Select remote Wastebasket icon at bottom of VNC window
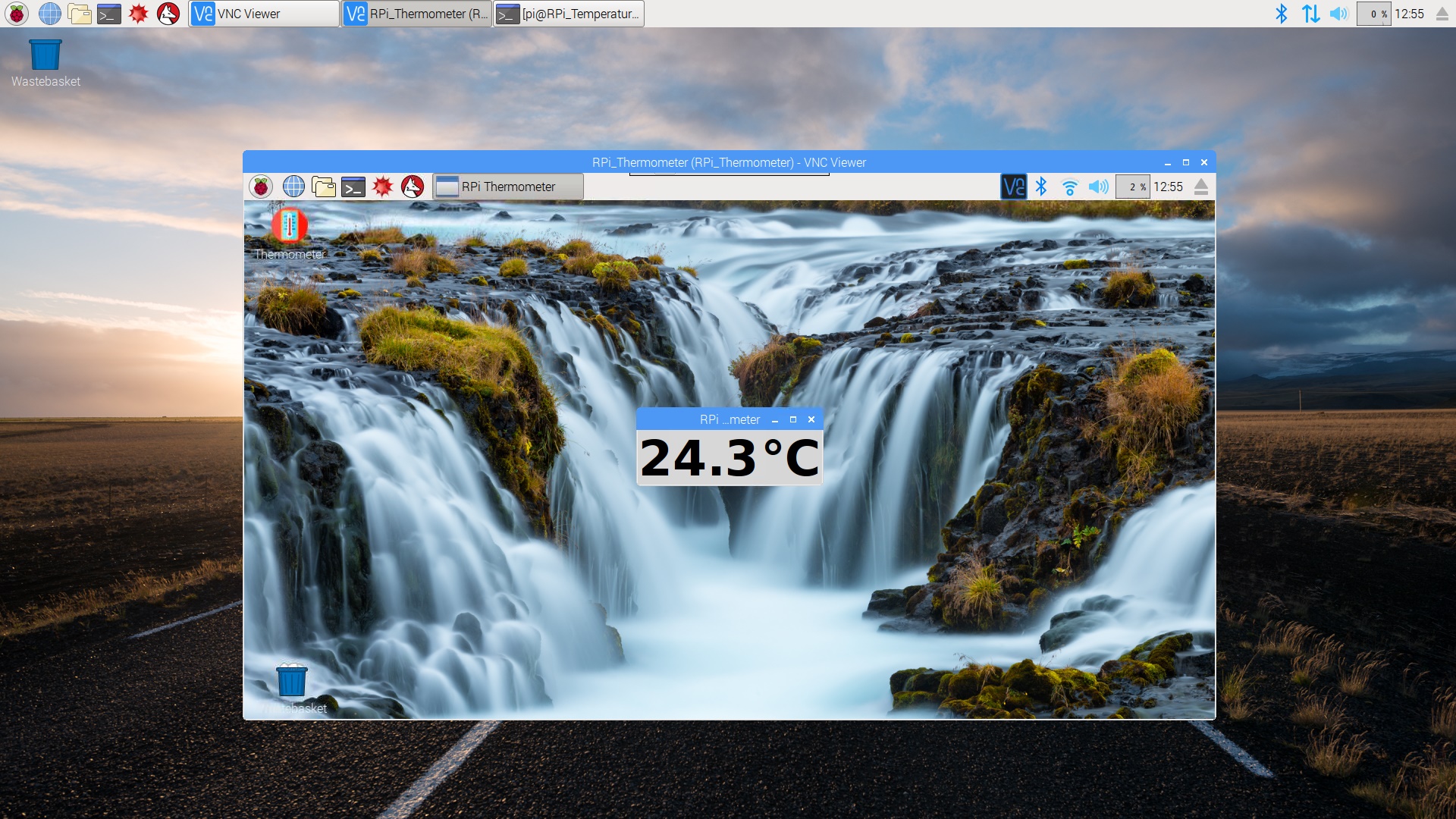The image size is (1456, 819). pos(292,689)
